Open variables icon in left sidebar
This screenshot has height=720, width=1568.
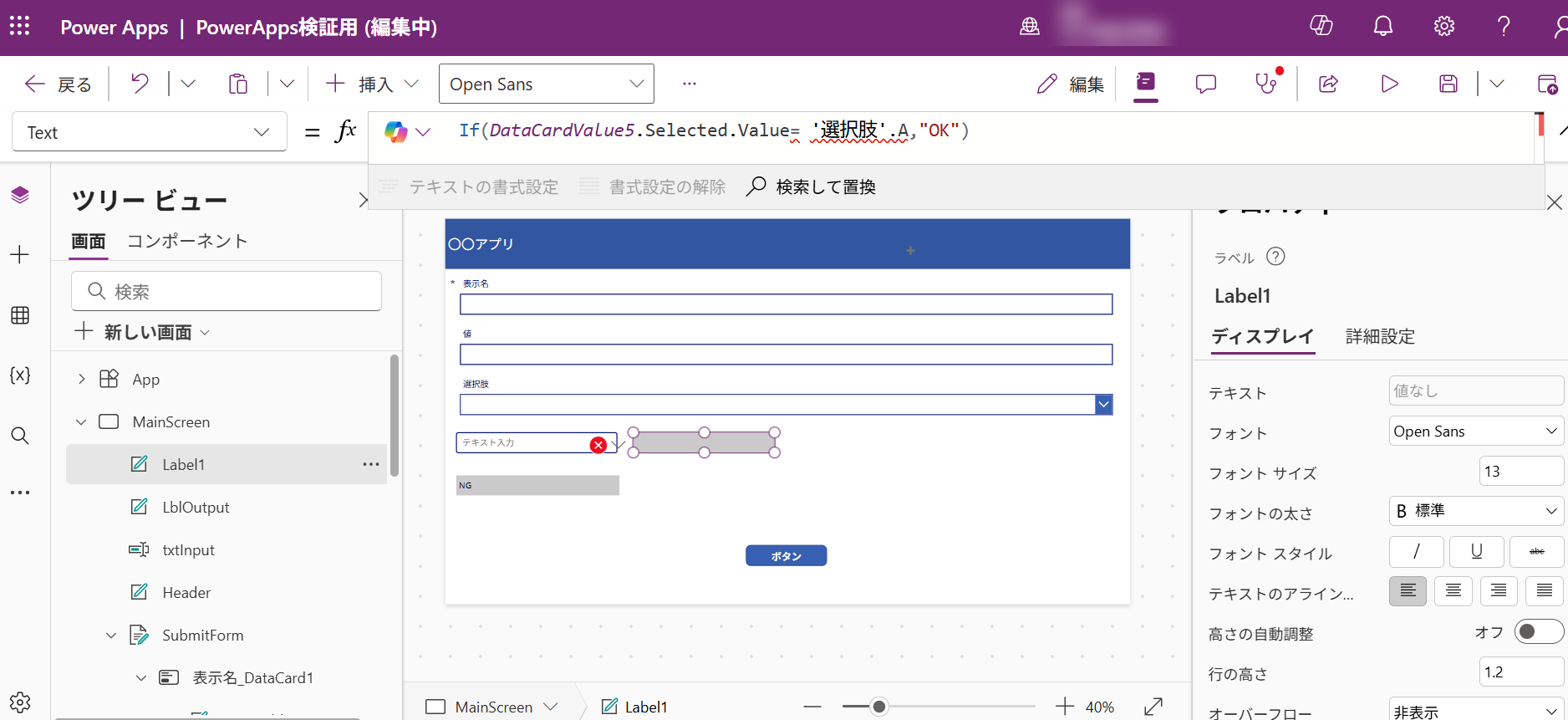tap(20, 375)
